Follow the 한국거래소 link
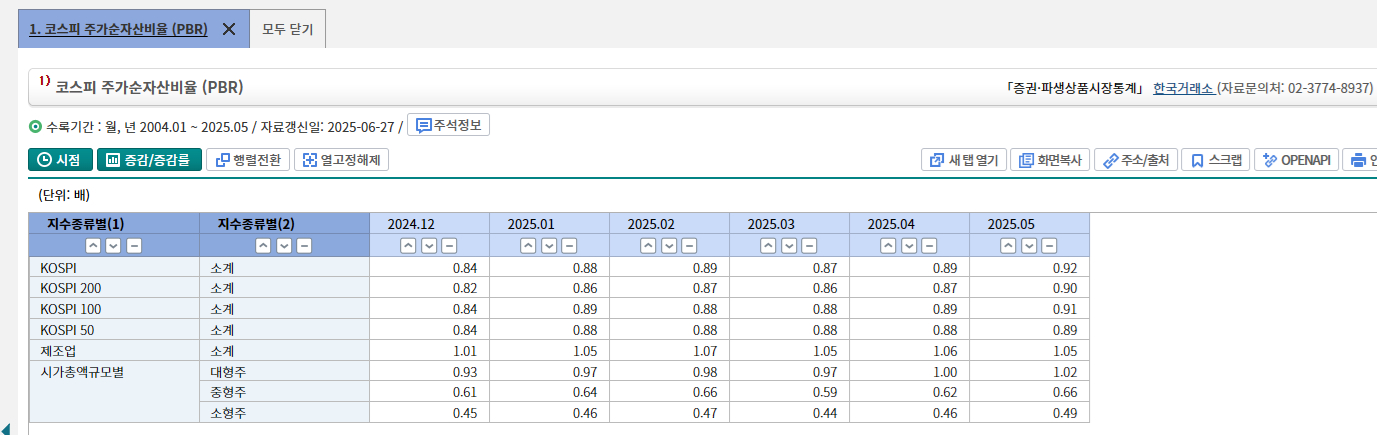The height and width of the screenshot is (435, 1377). coord(1183,88)
